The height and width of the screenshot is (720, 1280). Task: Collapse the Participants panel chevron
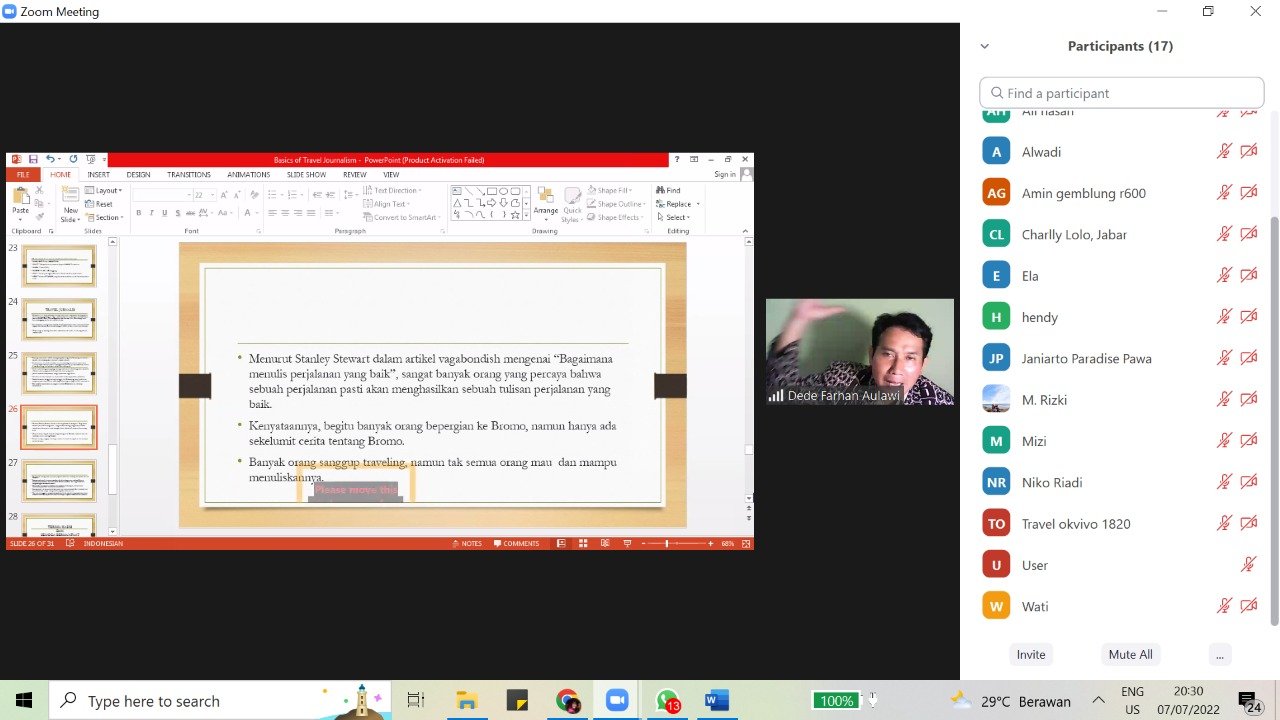[x=985, y=46]
